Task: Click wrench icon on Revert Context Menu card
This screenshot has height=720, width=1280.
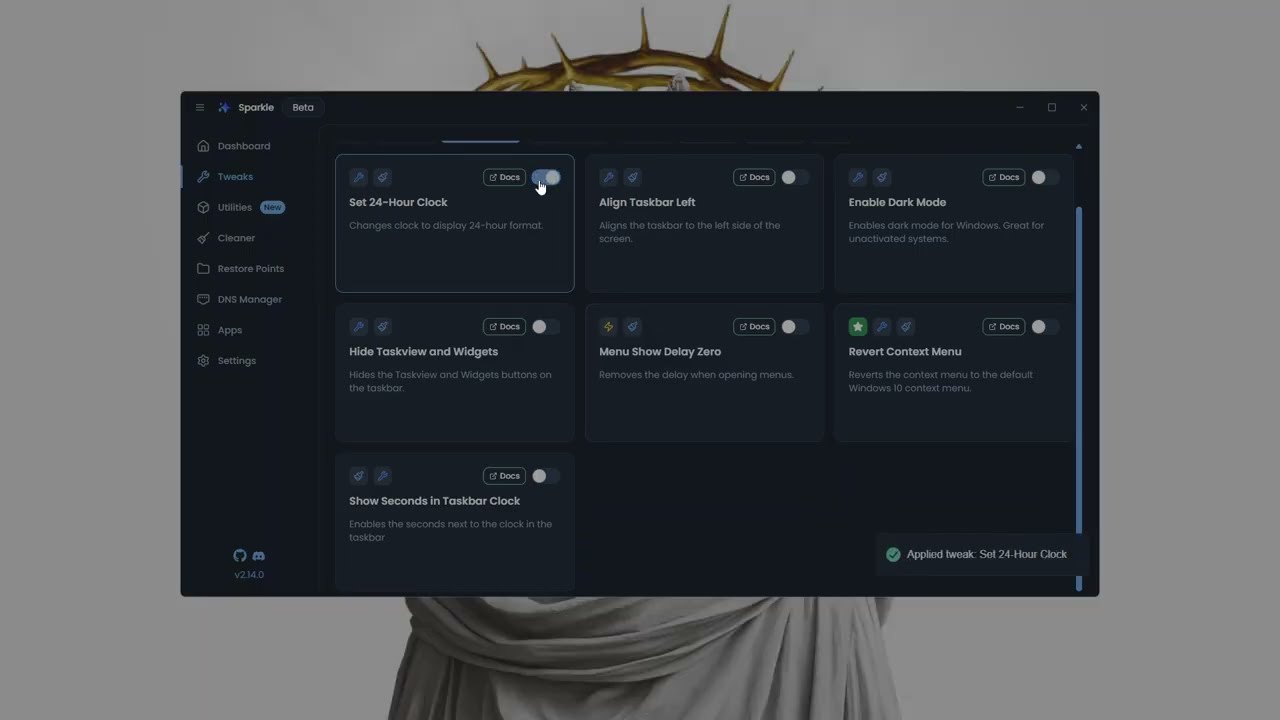Action: (882, 327)
